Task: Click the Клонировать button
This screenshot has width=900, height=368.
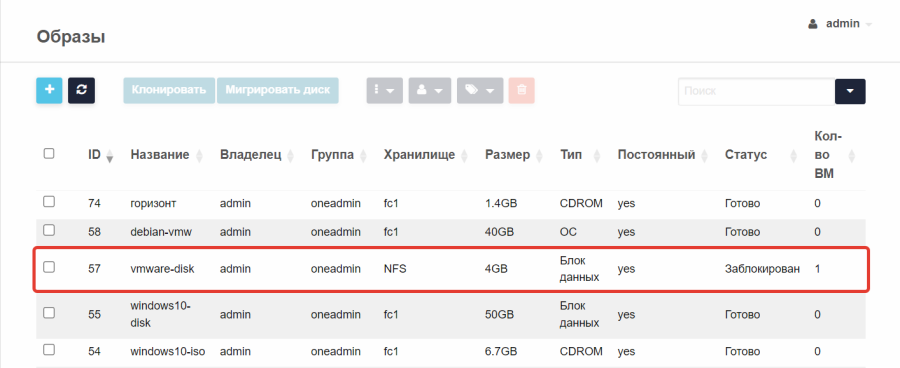Action: [169, 90]
